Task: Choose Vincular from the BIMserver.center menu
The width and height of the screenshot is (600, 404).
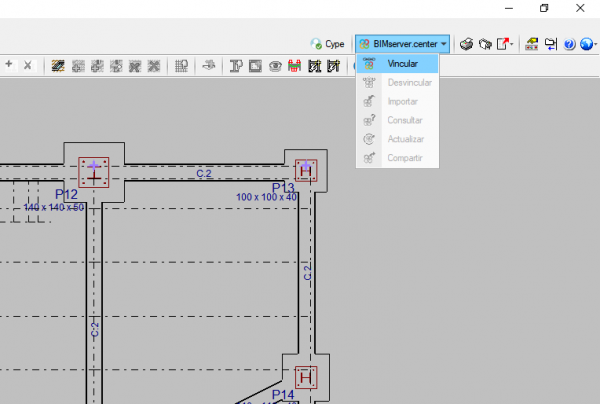Action: 397,64
